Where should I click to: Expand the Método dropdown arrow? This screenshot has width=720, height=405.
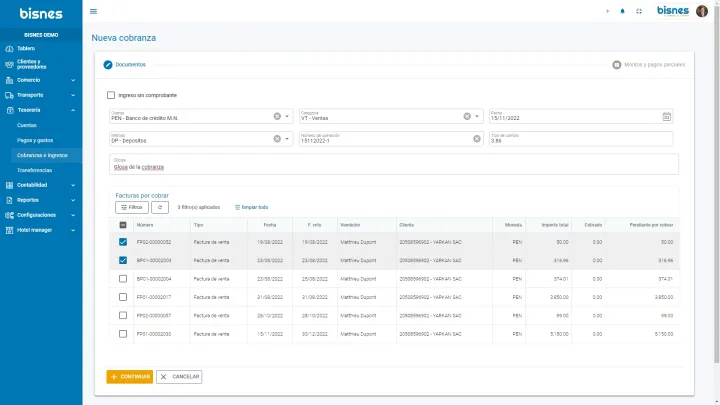point(288,139)
